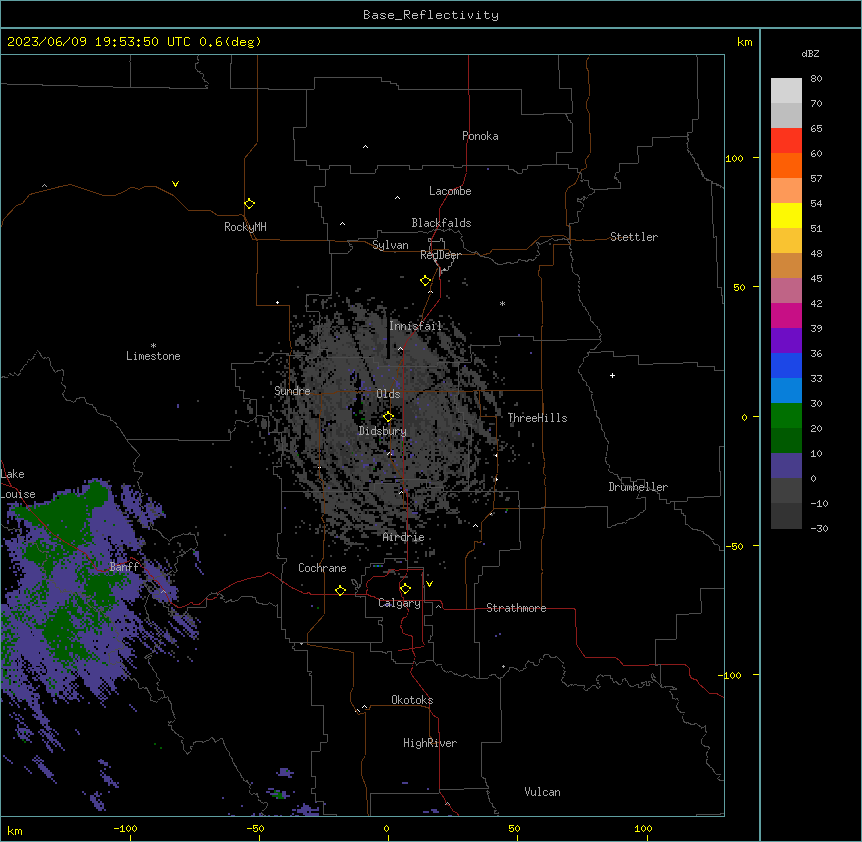Click the RockyMH label
Image resolution: width=862 pixels, height=842 pixels.
tap(245, 227)
